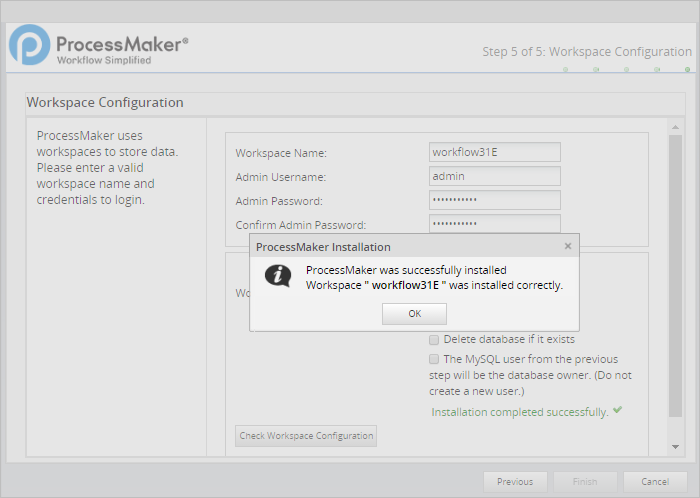Click the first step indicator dot
Screen dimensions: 700x498
565,70
